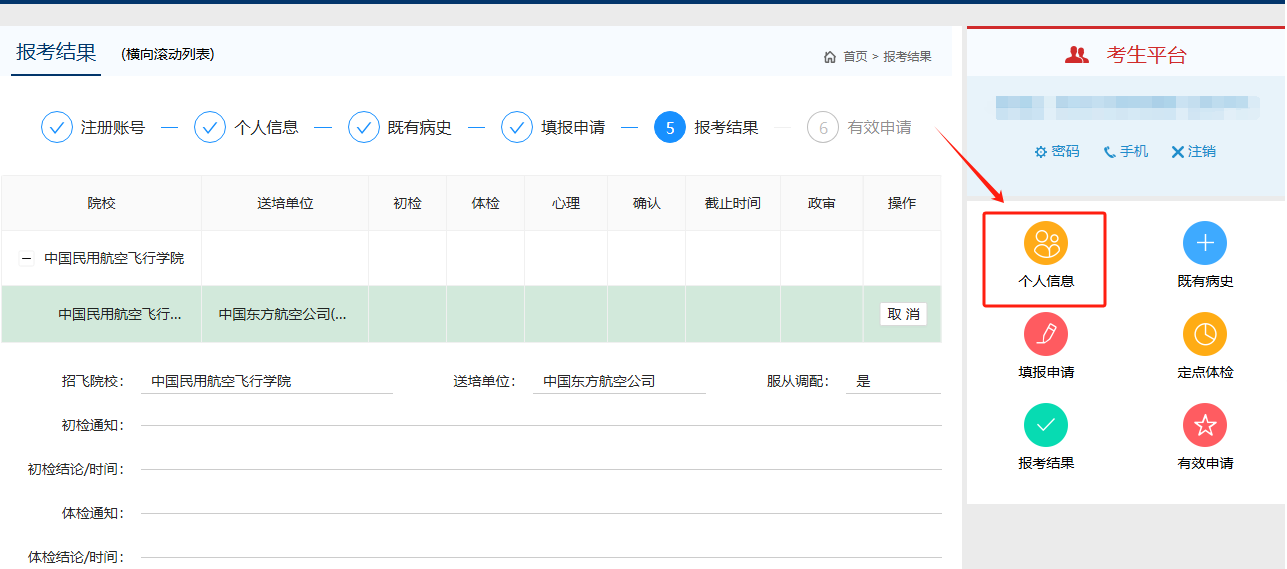Click the 有效申请 red star icon

click(1204, 425)
